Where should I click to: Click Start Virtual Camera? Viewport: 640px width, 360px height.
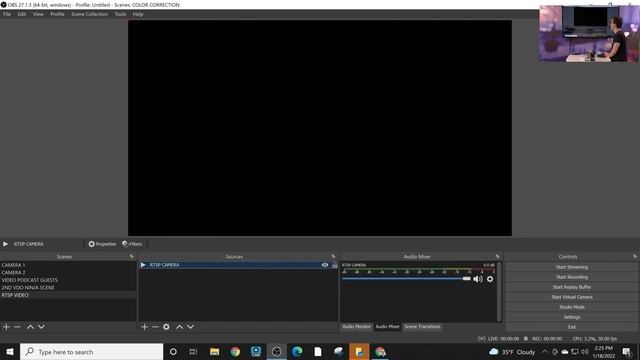[x=572, y=297]
